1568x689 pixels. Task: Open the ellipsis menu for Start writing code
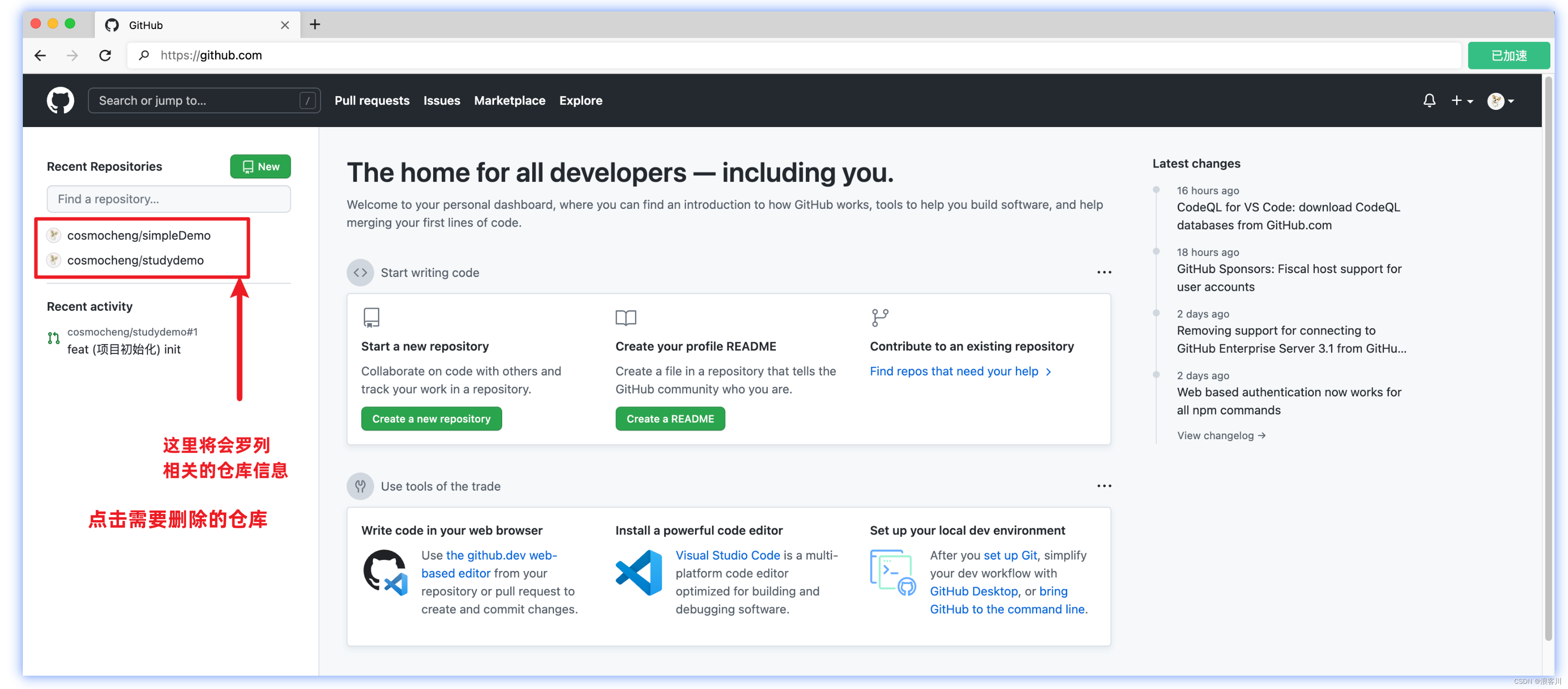coord(1103,273)
